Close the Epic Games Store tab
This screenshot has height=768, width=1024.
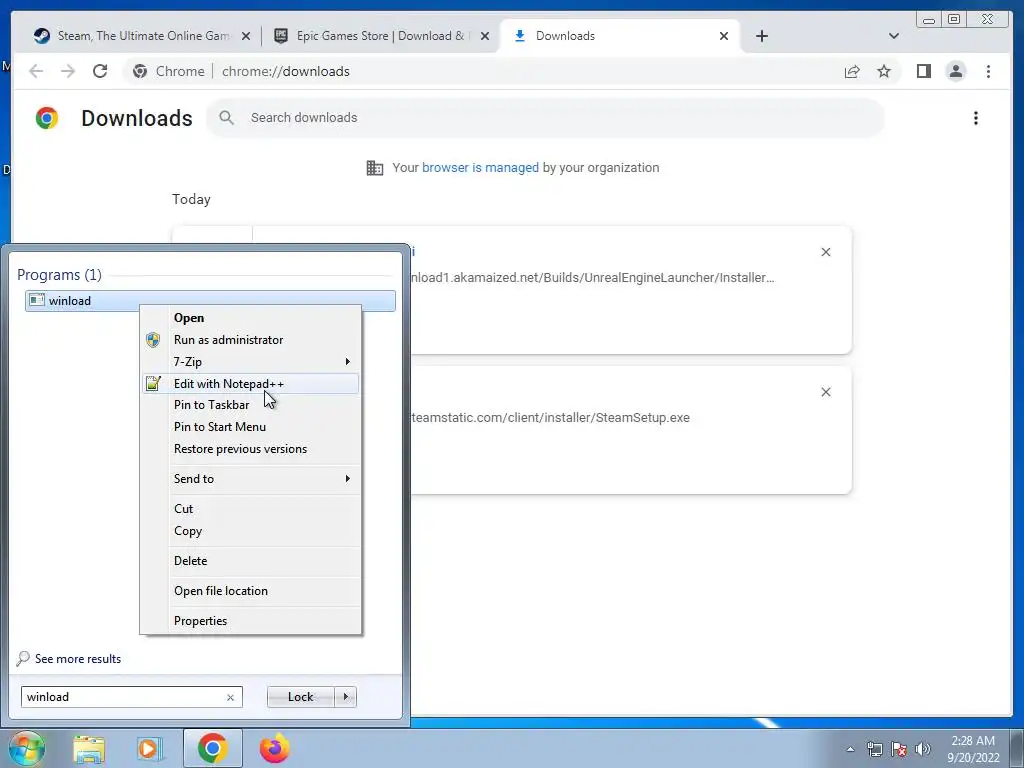pyautogui.click(x=485, y=36)
